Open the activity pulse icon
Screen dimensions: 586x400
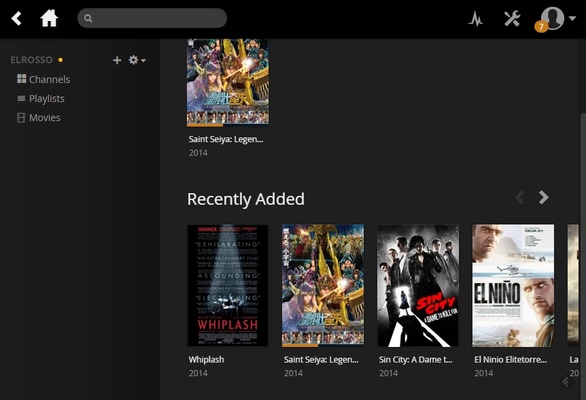(x=475, y=18)
